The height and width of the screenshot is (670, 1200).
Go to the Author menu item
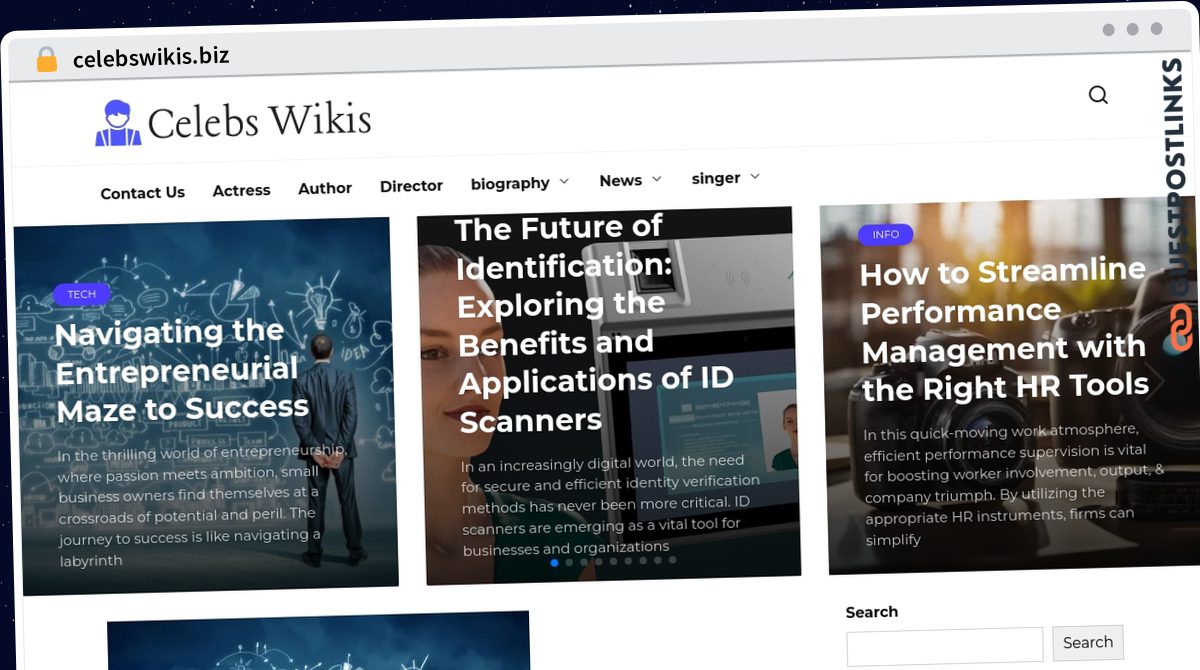325,188
